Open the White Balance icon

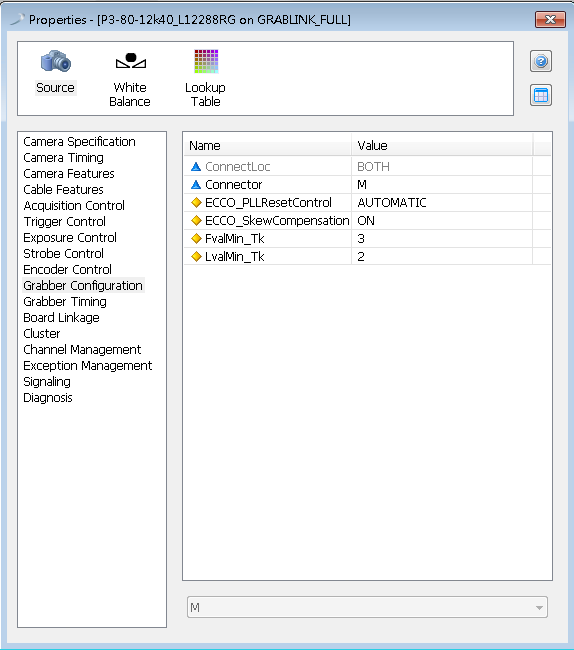tap(131, 61)
